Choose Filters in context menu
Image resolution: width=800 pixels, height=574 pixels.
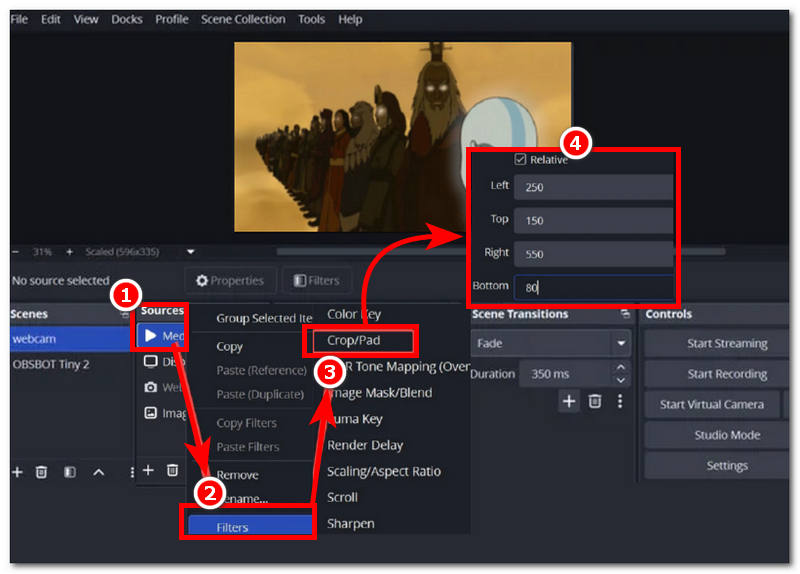(x=250, y=527)
